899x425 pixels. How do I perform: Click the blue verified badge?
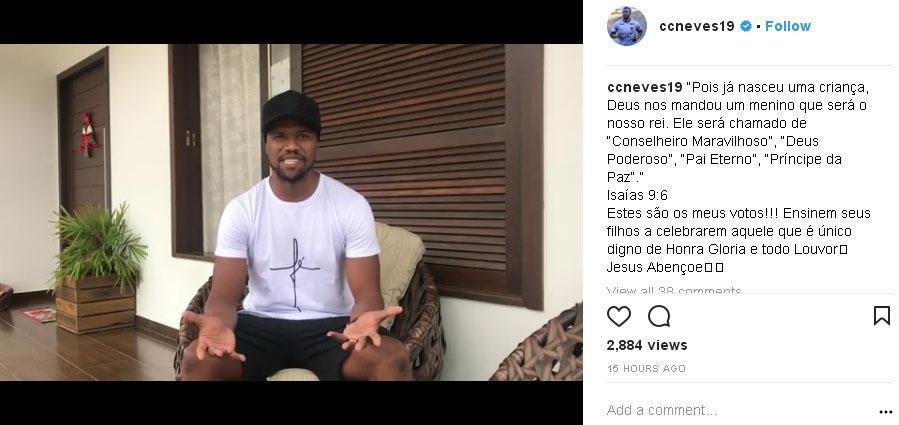[745, 26]
